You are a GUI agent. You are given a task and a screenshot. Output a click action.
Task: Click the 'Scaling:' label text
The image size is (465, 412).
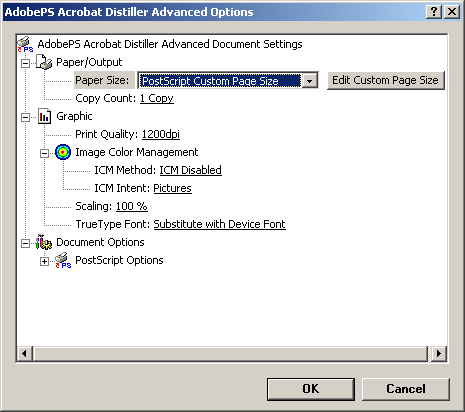click(94, 206)
